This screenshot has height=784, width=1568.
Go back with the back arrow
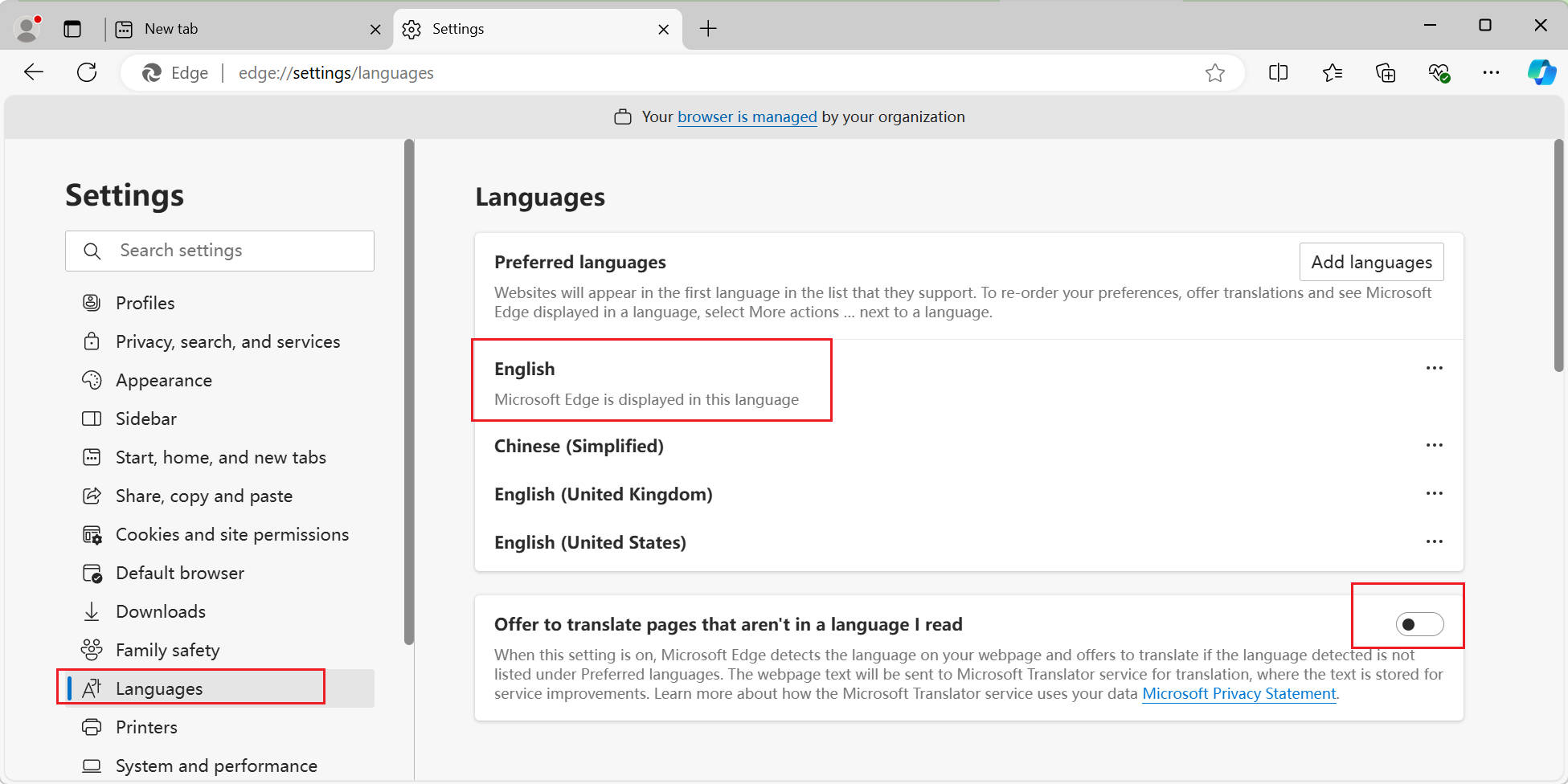point(34,72)
